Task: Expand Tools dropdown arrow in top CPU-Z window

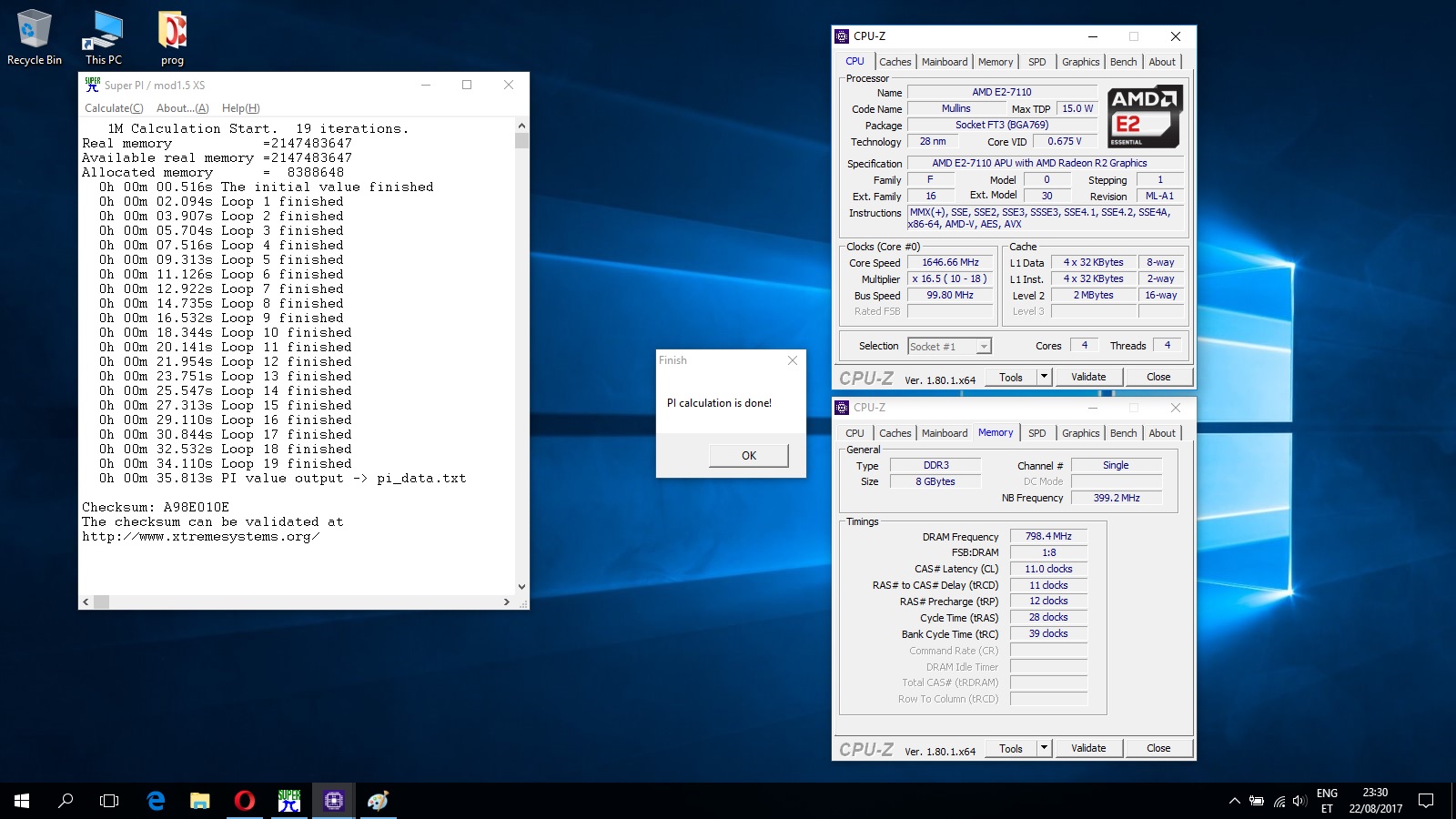Action: 1044,378
